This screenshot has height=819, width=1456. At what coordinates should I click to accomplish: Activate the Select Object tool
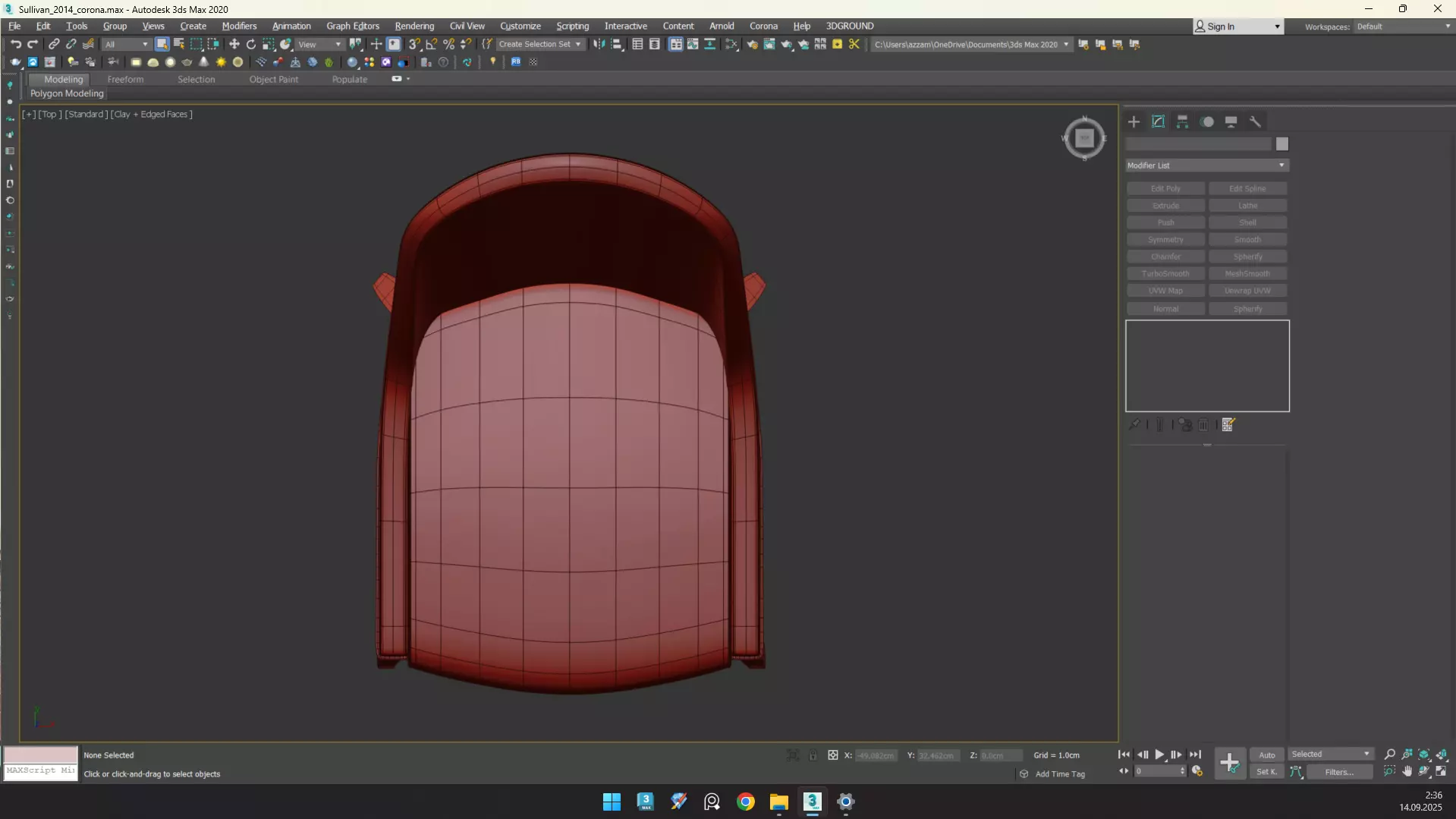click(x=162, y=44)
